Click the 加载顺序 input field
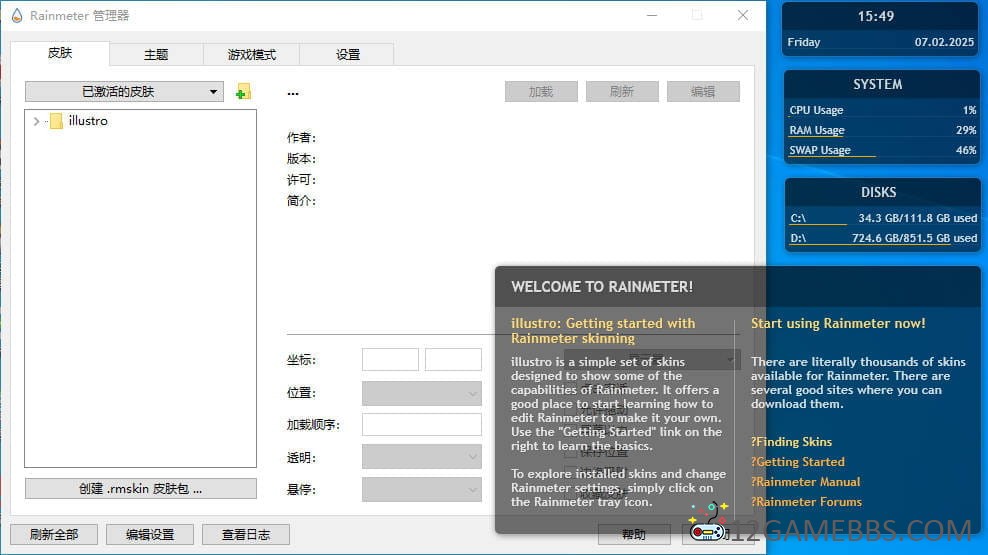The image size is (988, 555). 422,425
